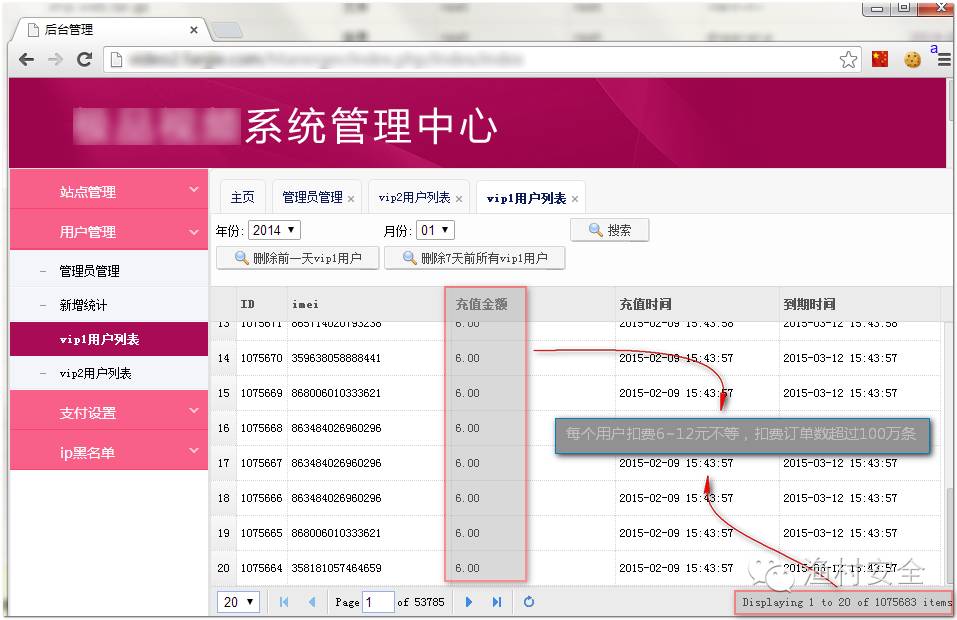
Task: Go to first page arrow
Action: coord(284,602)
